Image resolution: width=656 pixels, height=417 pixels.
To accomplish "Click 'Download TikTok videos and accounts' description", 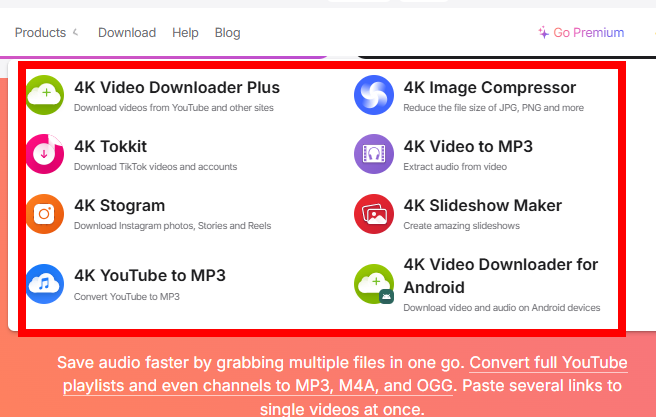I will (x=156, y=166).
